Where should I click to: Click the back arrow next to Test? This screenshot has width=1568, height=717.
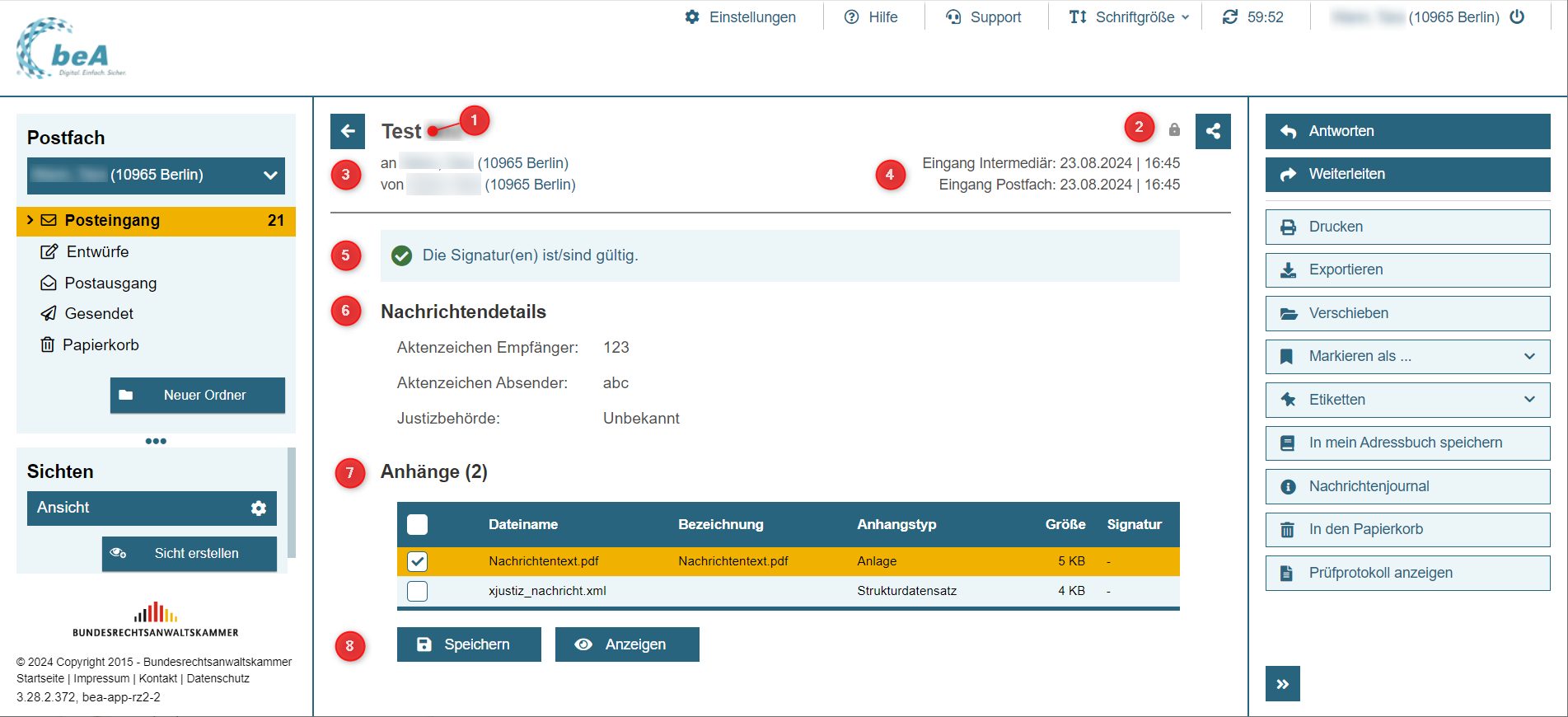point(348,131)
